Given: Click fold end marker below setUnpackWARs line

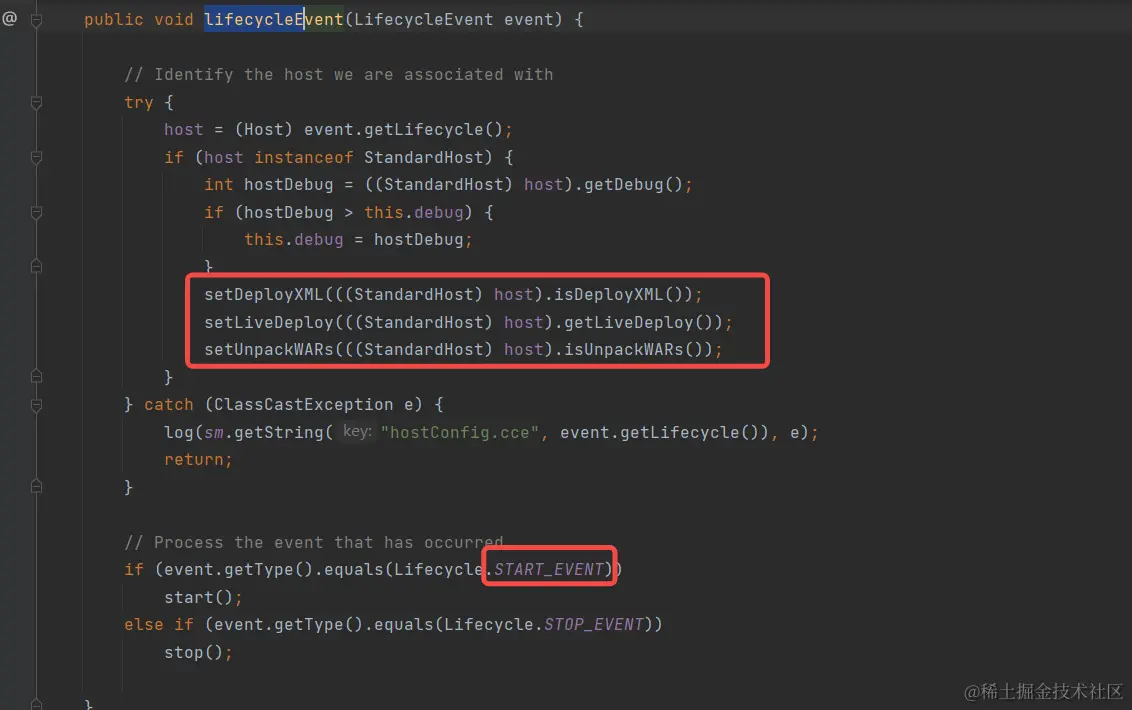Looking at the screenshot, I should click(36, 376).
